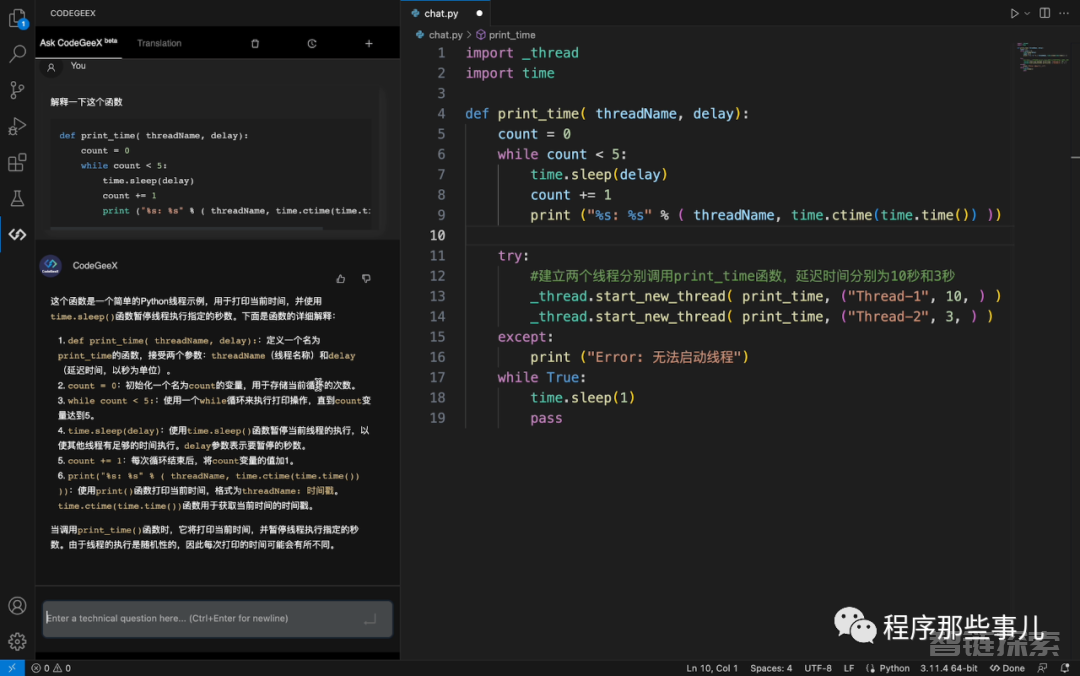
Task: Clear the chat with trash icon
Action: tap(255, 43)
